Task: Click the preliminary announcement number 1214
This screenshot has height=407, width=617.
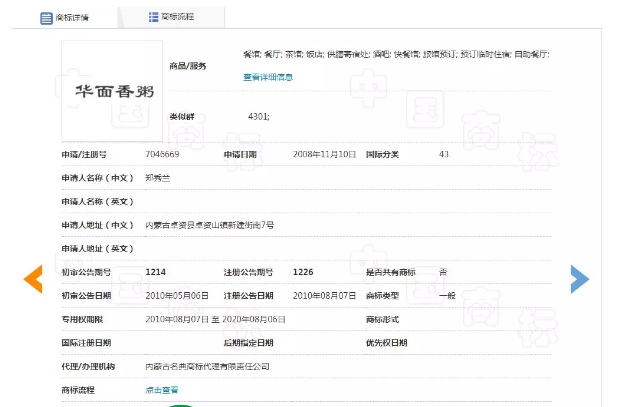Action: click(x=155, y=272)
